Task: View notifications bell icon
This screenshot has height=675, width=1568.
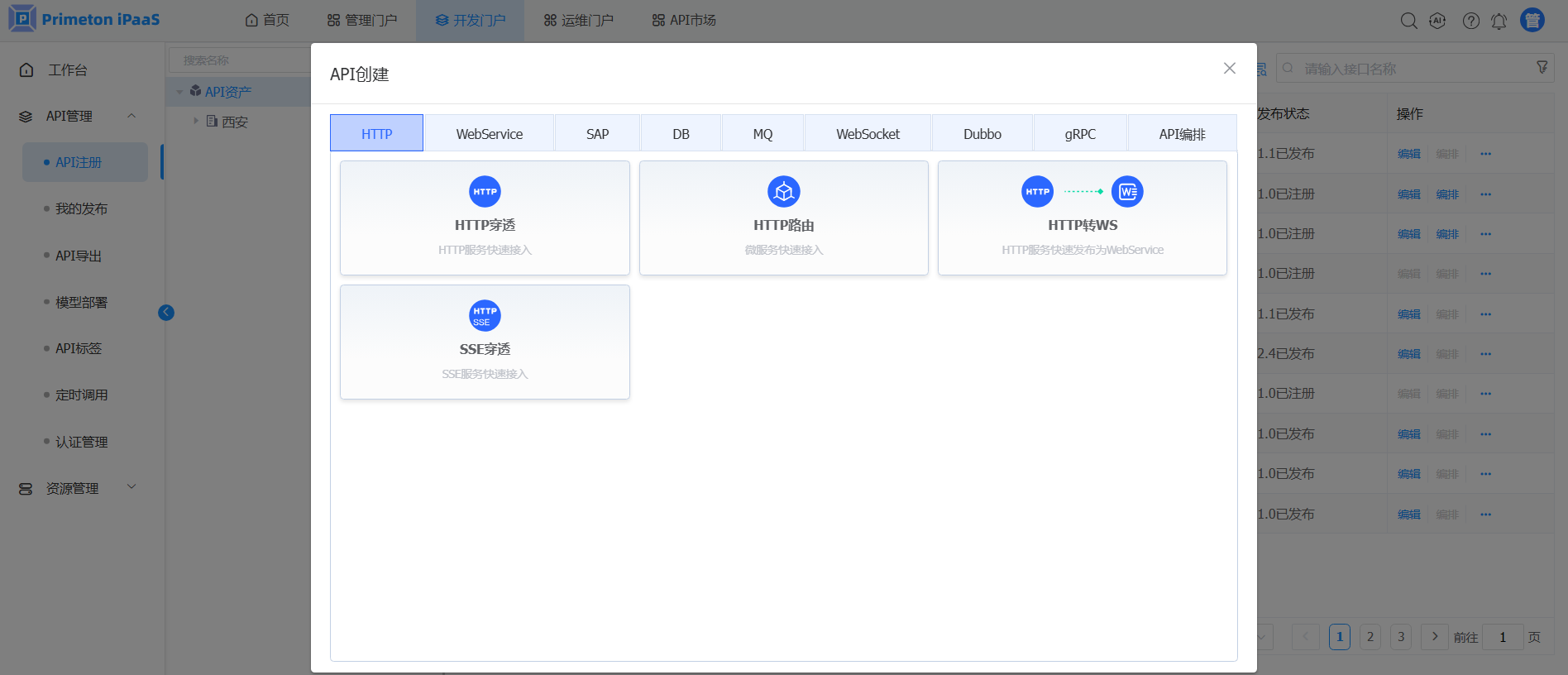Action: pos(1499,21)
